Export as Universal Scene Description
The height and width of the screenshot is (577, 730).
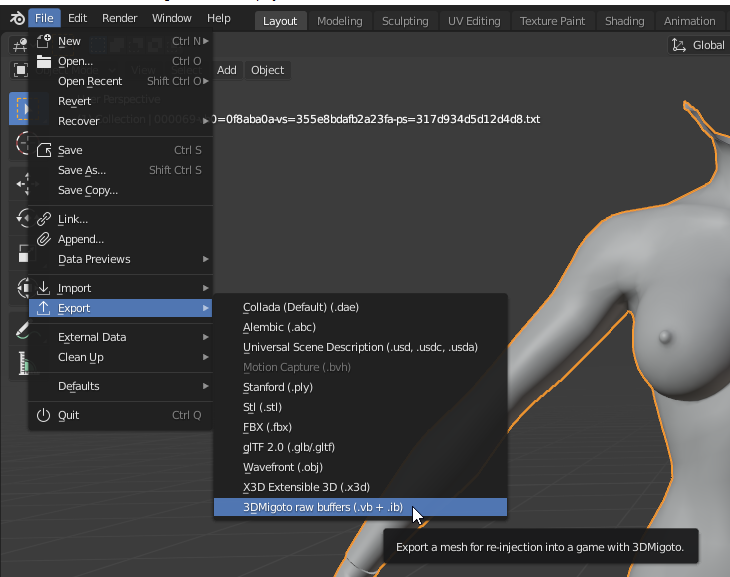click(x=360, y=347)
